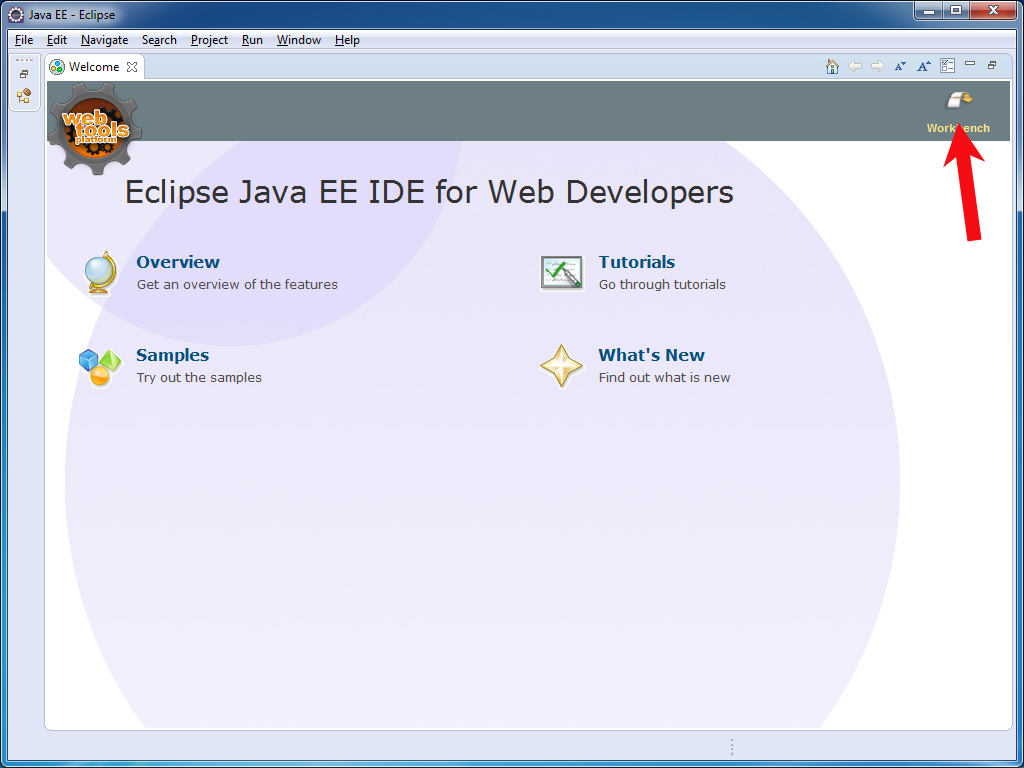Viewport: 1024px width, 768px height.
Task: Click the What's New link
Action: (x=652, y=355)
